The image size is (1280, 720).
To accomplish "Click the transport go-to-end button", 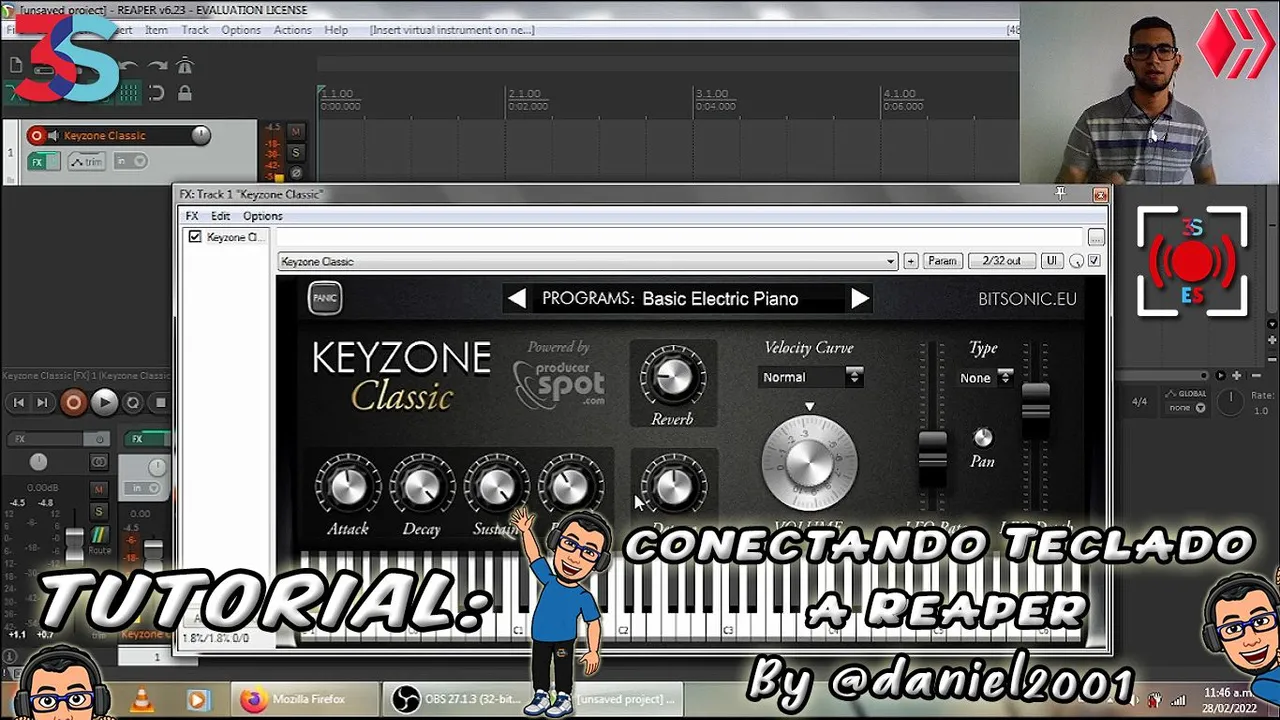I will [x=42, y=402].
